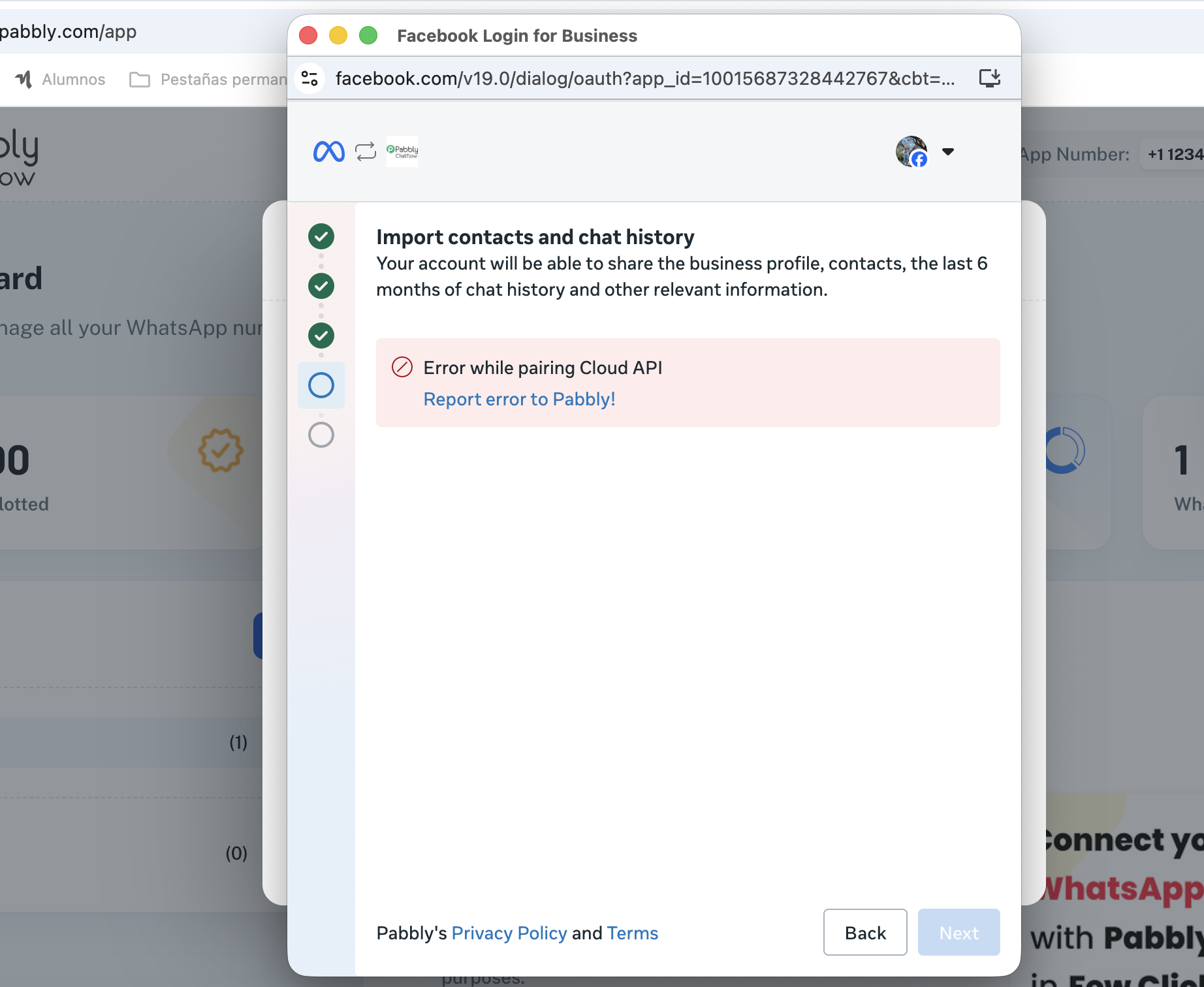Open site information icon in address bar
The height and width of the screenshot is (987, 1204).
[x=309, y=78]
